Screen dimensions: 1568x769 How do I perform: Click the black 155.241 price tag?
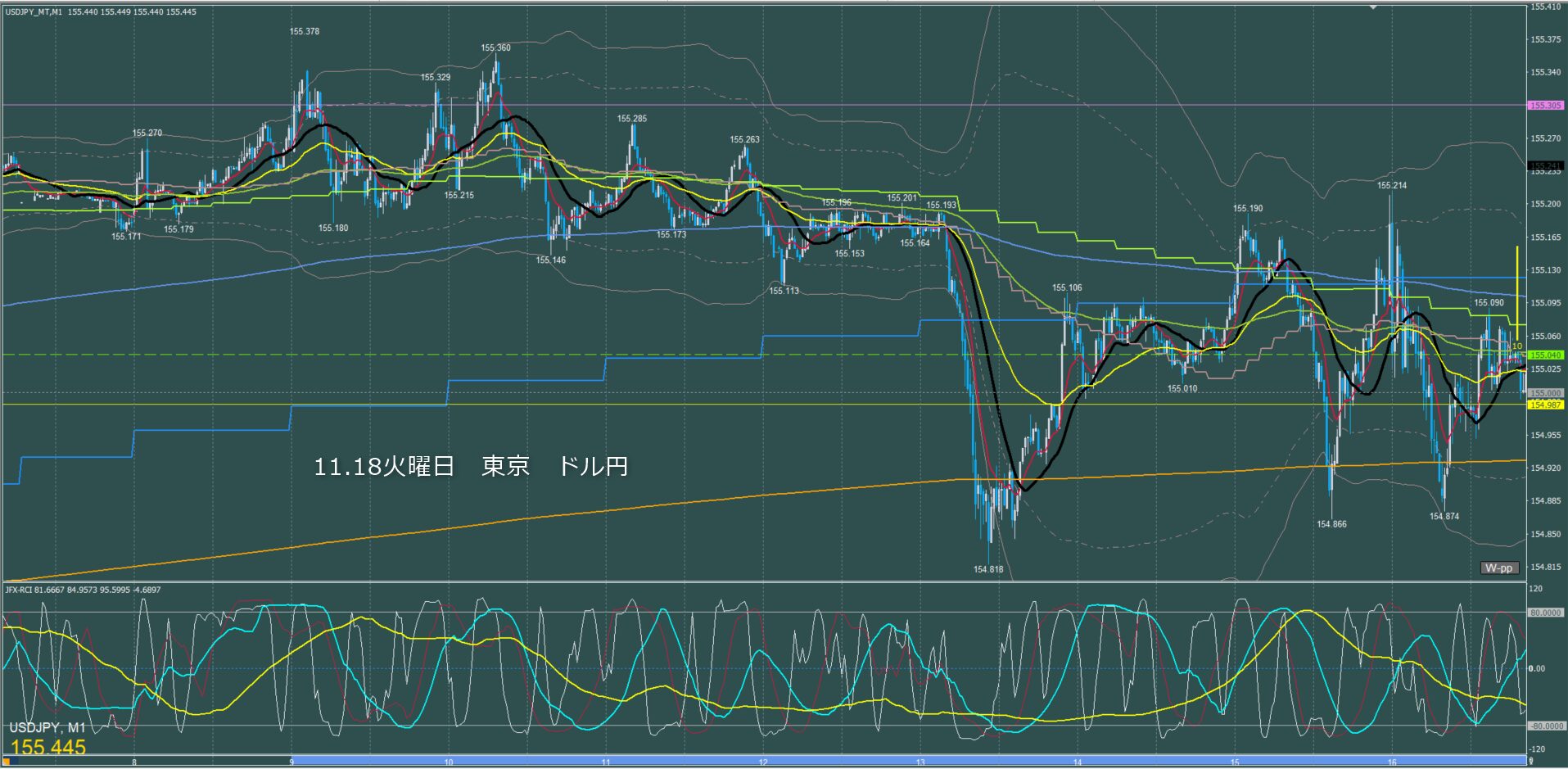click(1545, 165)
